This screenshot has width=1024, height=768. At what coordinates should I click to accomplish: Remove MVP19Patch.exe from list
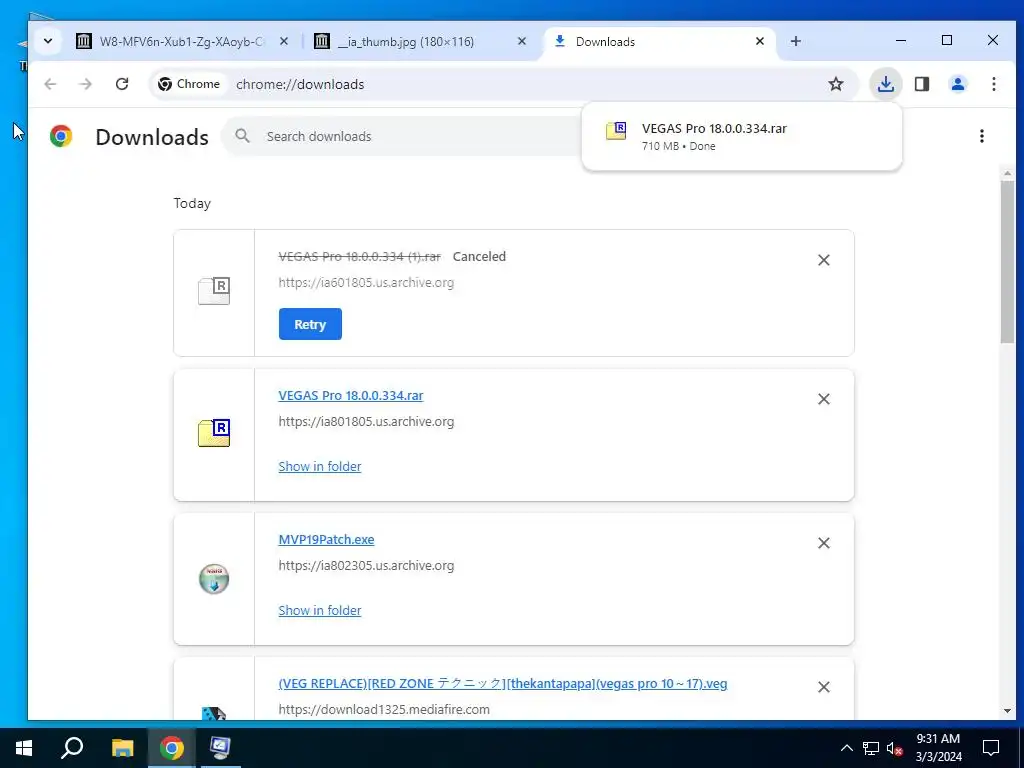coord(824,543)
